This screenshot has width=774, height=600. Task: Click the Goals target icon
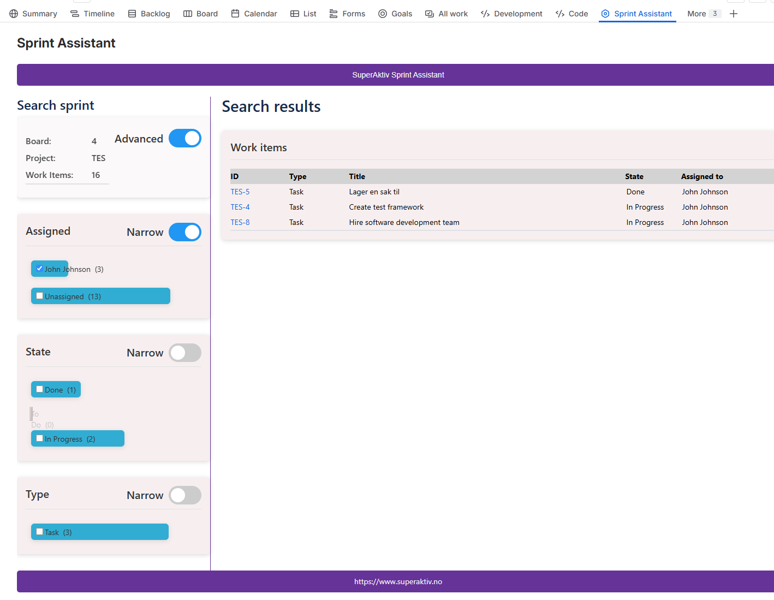click(x=382, y=14)
